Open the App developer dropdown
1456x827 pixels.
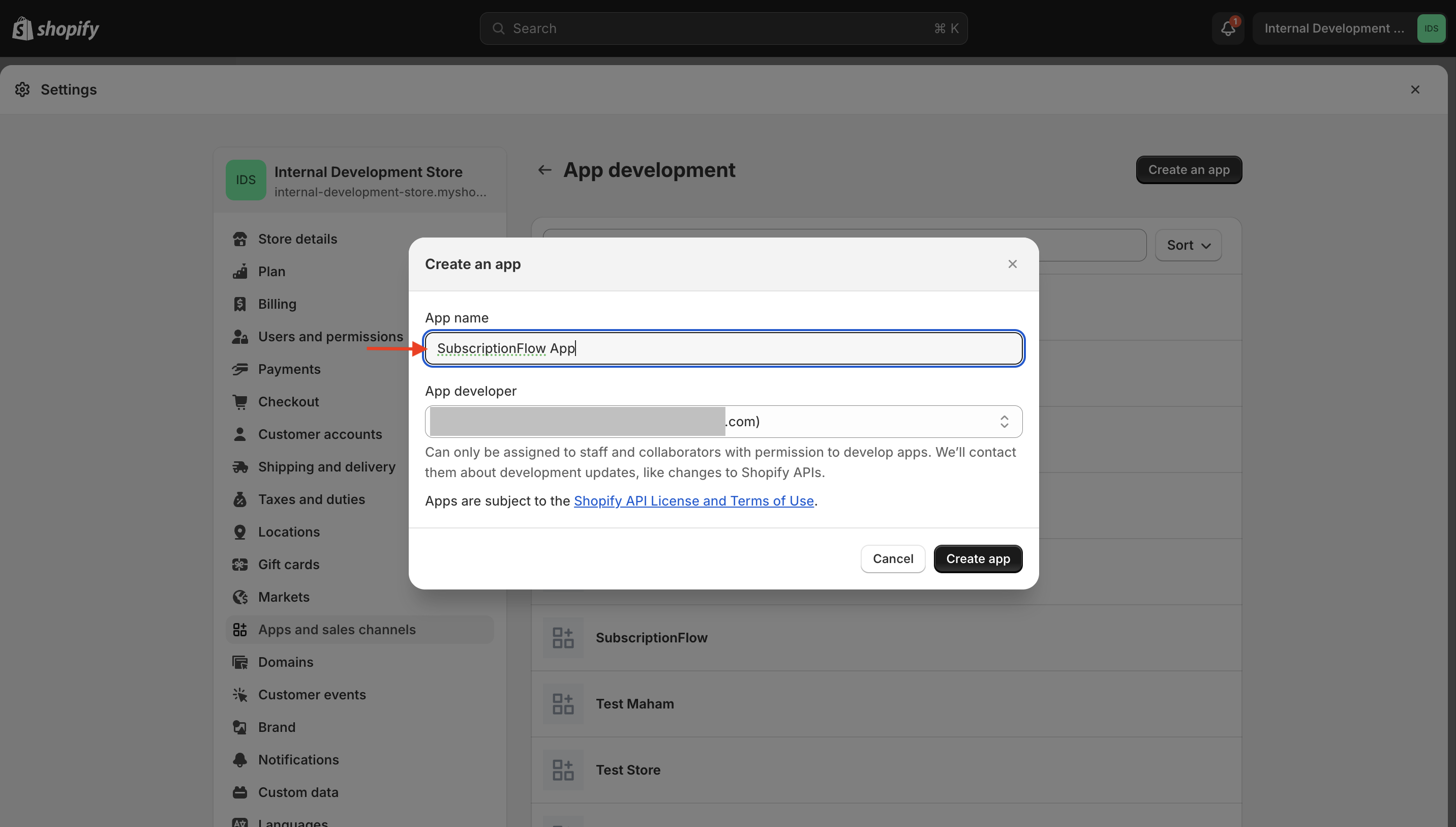pos(723,422)
